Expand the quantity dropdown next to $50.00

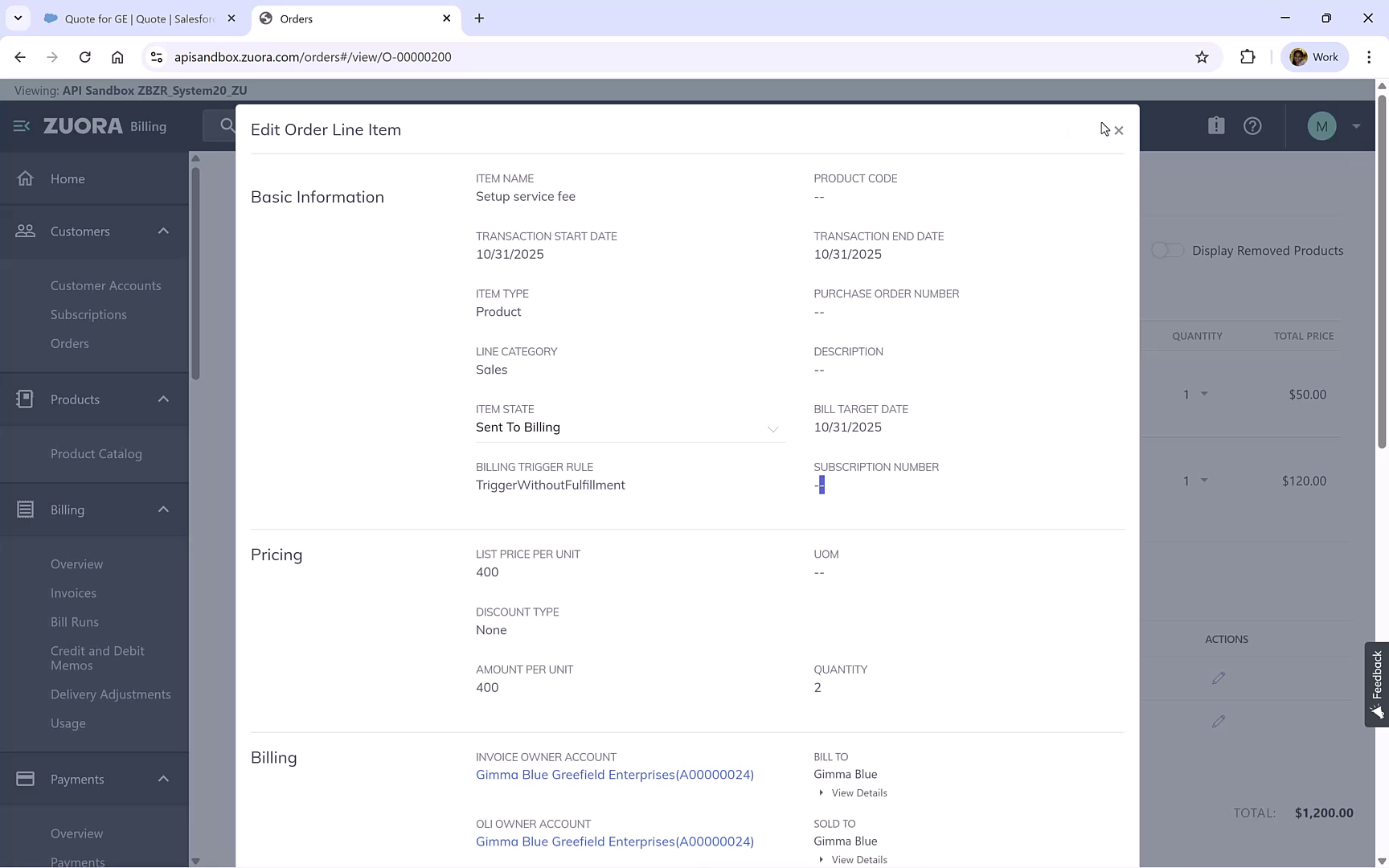(x=1203, y=394)
